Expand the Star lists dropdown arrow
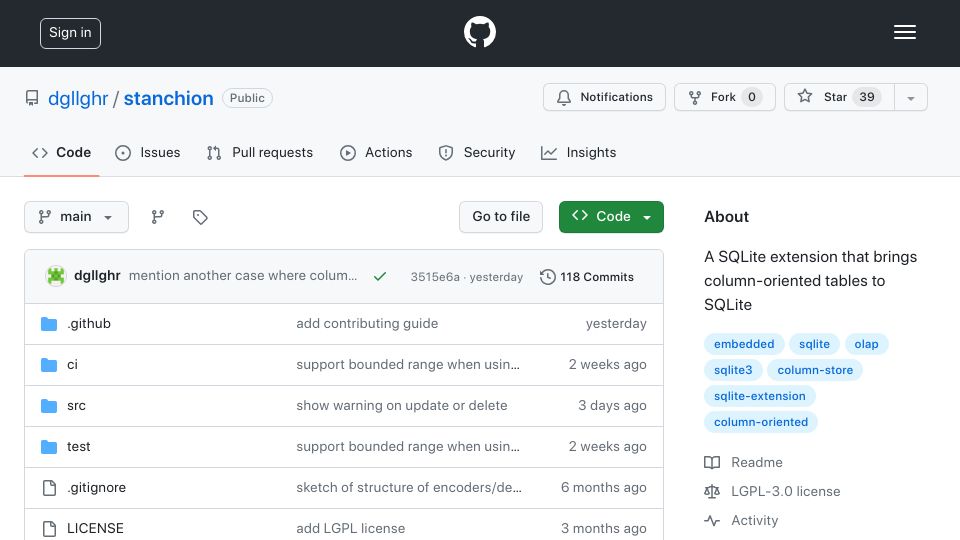The height and width of the screenshot is (540, 960). coord(911,97)
